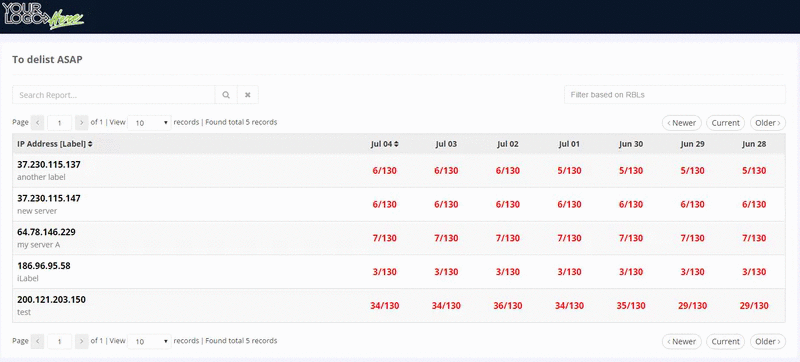
Task: Click the magnifier search button
Action: click(x=226, y=95)
